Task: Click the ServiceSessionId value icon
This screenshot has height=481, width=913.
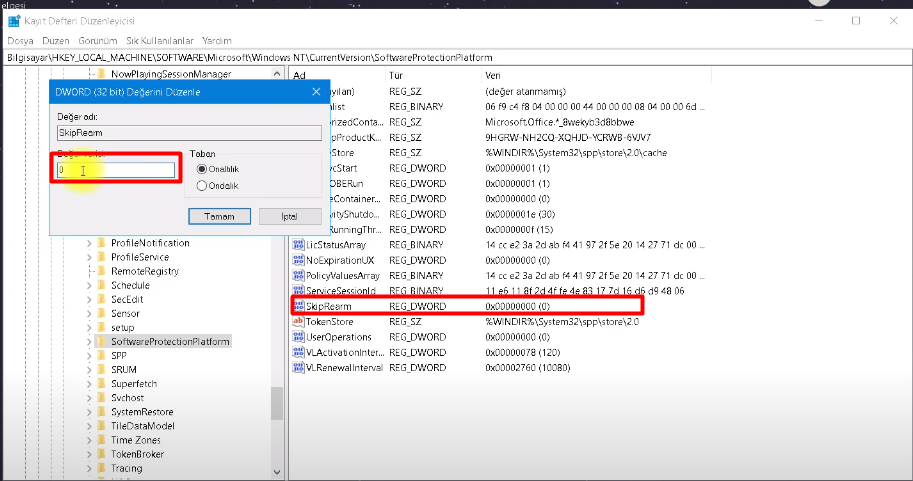Action: (x=298, y=291)
